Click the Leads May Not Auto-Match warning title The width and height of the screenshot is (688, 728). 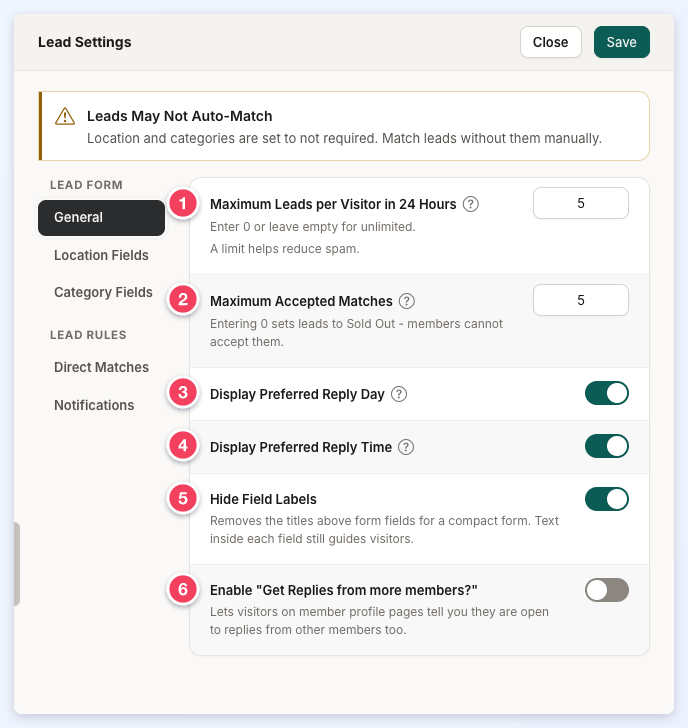tap(180, 116)
